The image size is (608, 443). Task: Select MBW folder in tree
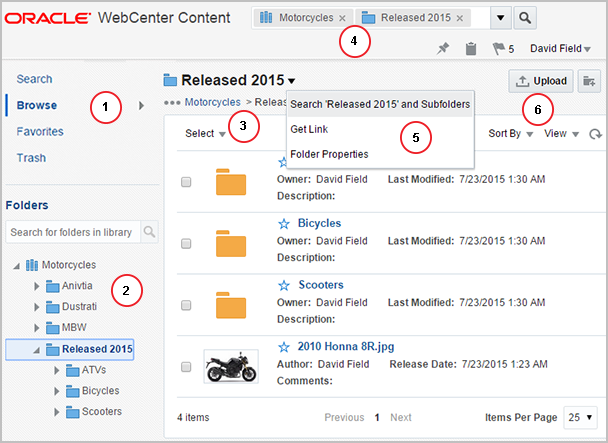(x=74, y=328)
